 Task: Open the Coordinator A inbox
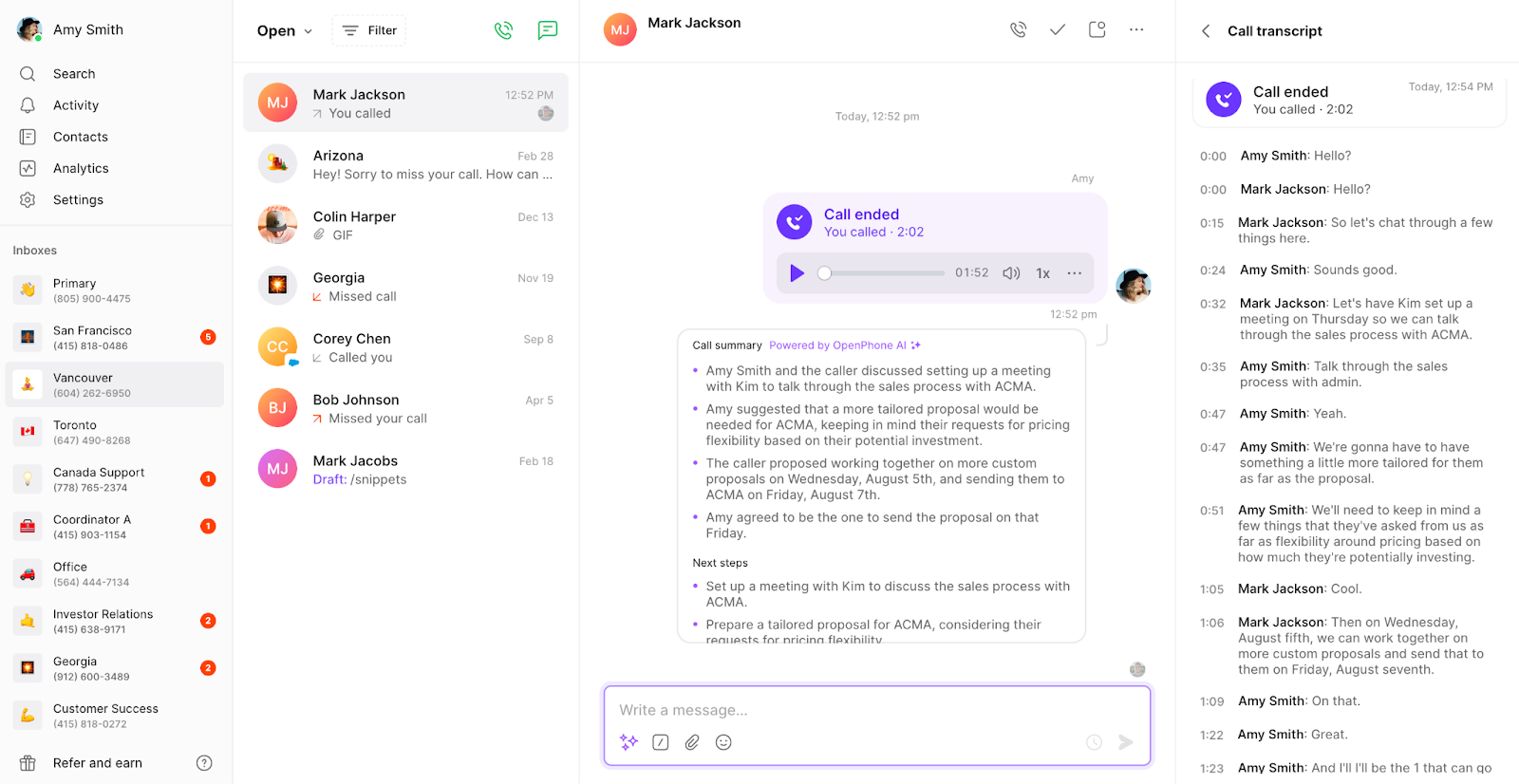pyautogui.click(x=114, y=527)
